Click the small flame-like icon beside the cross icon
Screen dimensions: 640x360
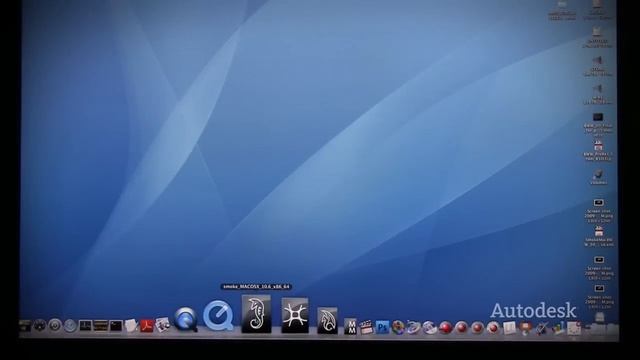(x=327, y=321)
